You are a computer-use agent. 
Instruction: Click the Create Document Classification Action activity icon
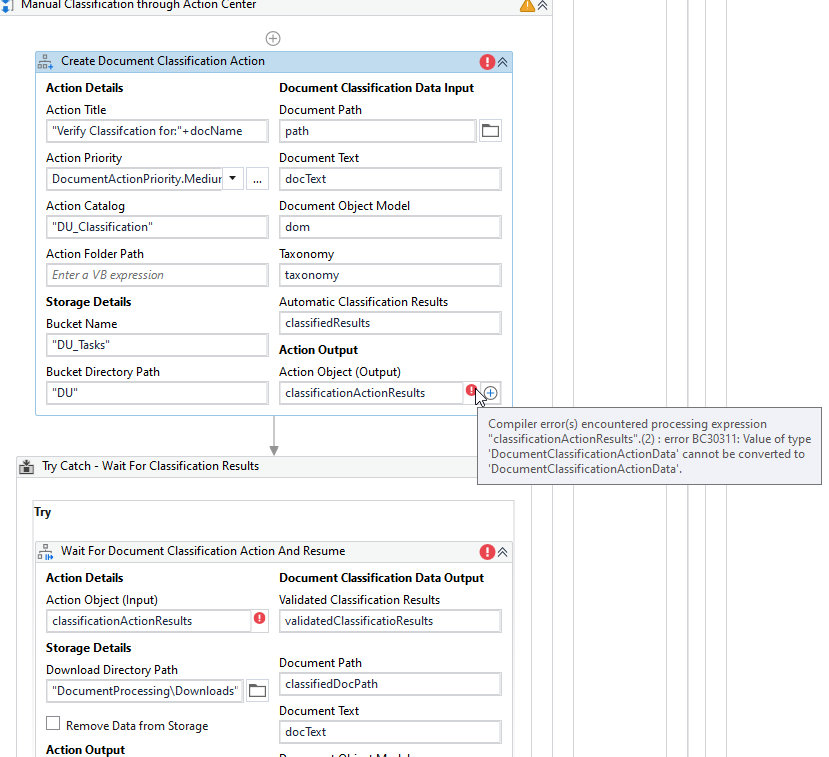point(45,62)
